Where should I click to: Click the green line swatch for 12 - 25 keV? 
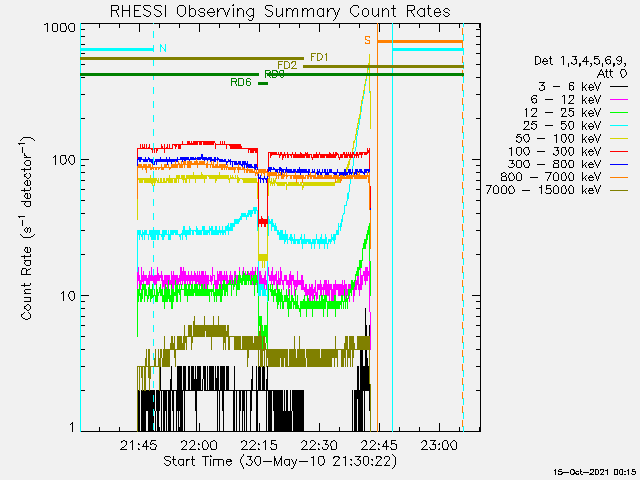(x=619, y=113)
